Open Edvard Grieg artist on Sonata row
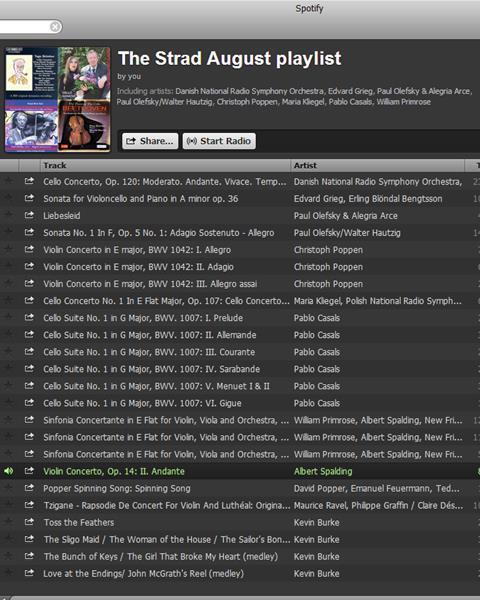480x600 pixels. pos(318,199)
